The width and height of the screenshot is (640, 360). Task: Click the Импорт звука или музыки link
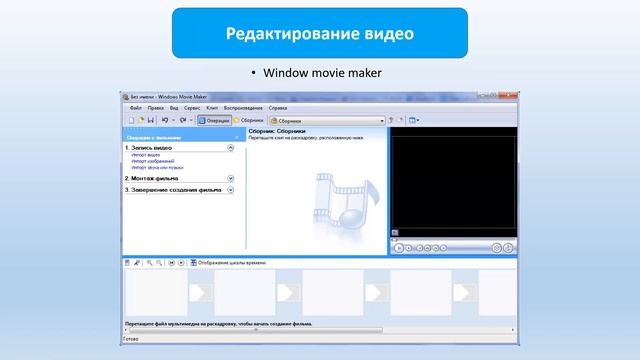[x=157, y=168]
